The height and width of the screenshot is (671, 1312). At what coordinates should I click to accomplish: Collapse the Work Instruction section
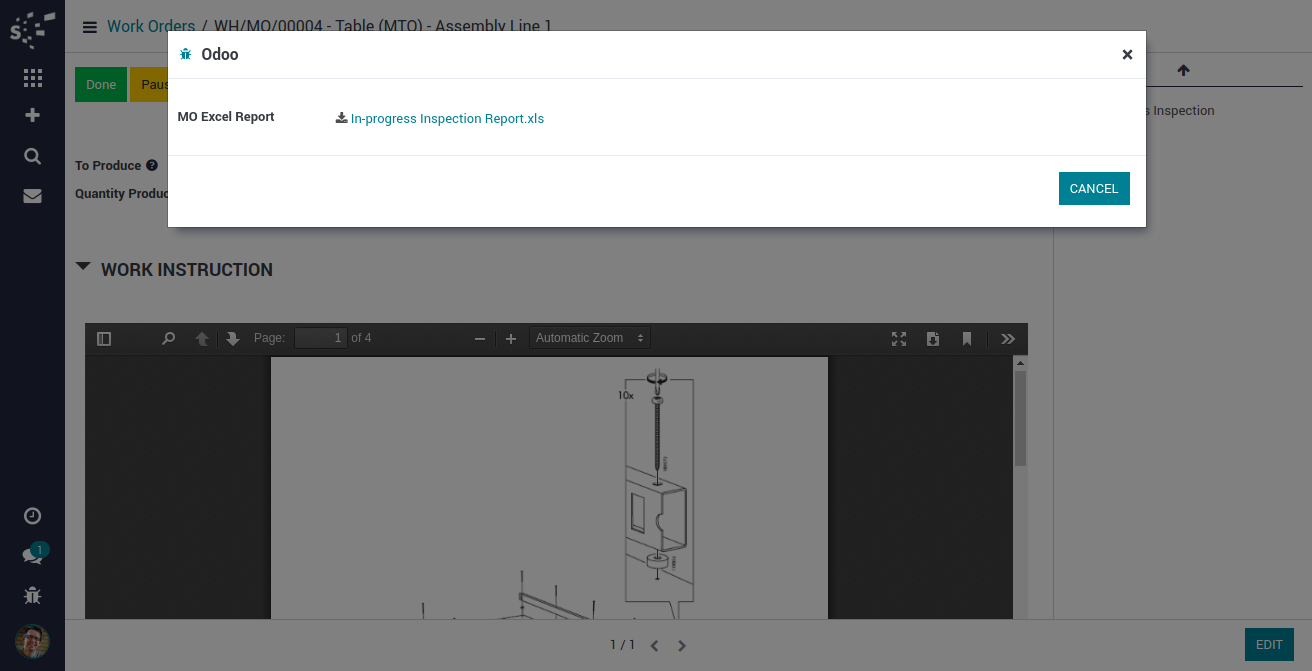coord(83,268)
